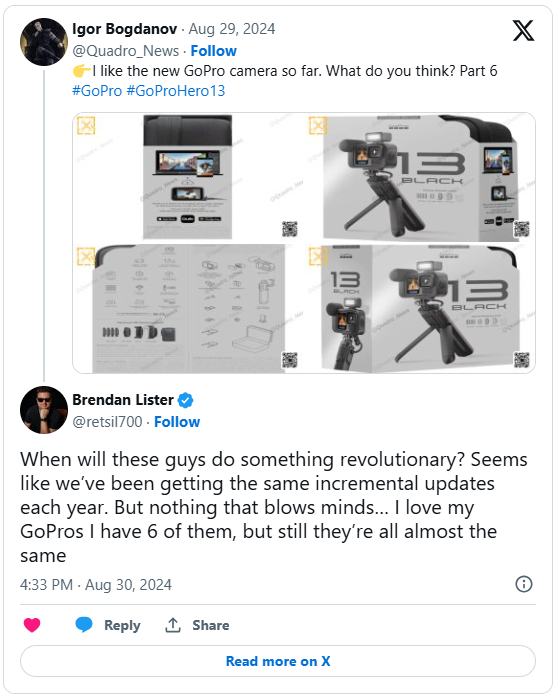Screen dimensions: 559x699
Task: Open the #GoProHero13 hashtag
Action: coord(176,90)
